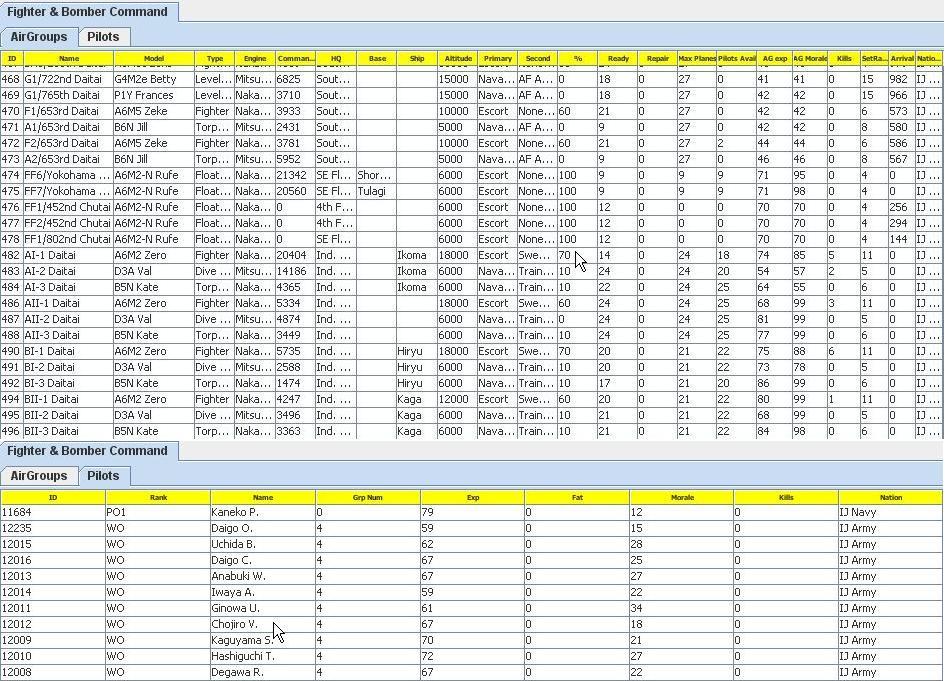Select pilot Chojiro V.
This screenshot has width=947, height=681.
pos(471,624)
